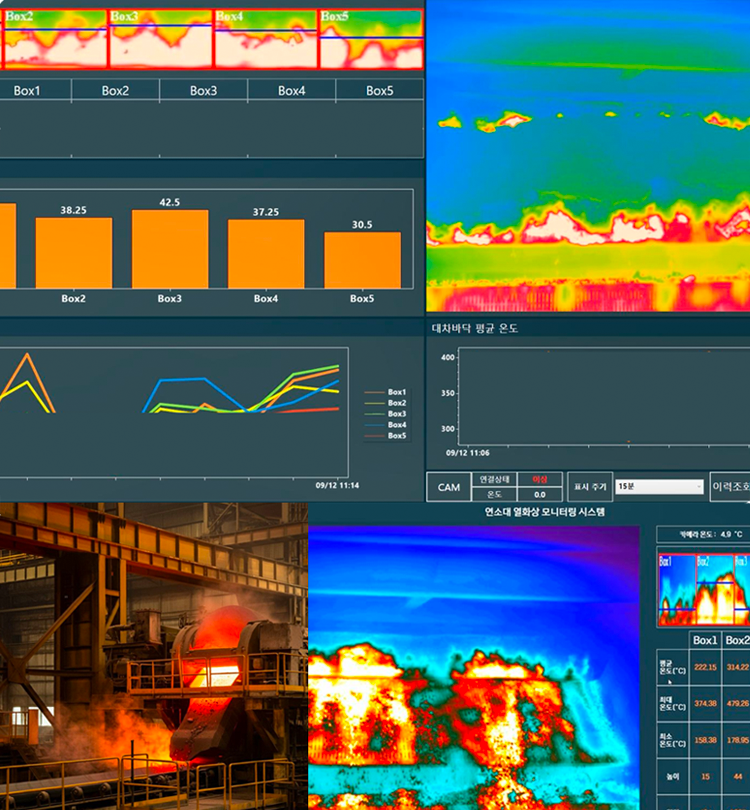Open the 이력조회 history lookup button

(x=730, y=487)
